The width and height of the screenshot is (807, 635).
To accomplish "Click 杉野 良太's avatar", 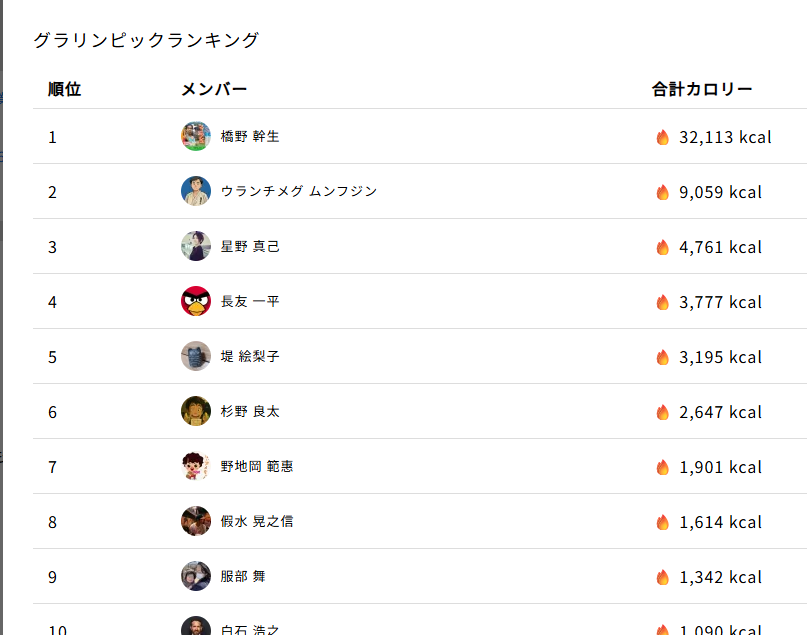I will click(x=196, y=411).
